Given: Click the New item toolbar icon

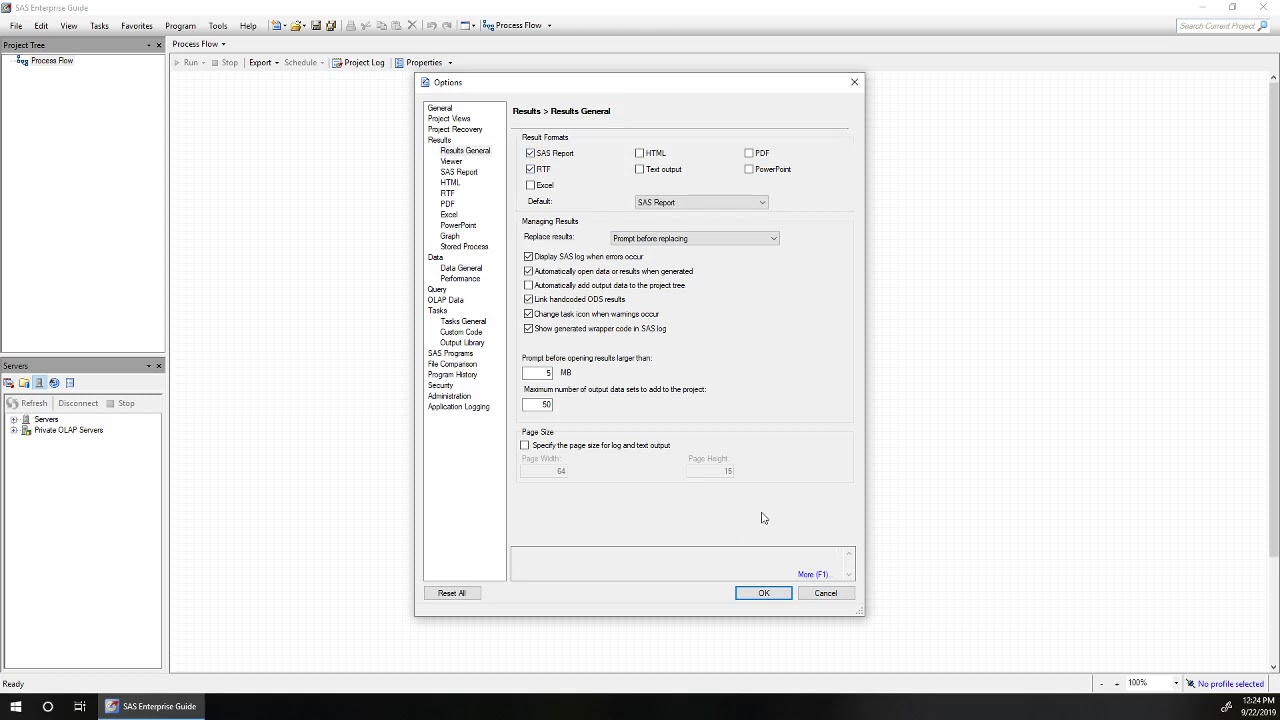Looking at the screenshot, I should pos(276,25).
